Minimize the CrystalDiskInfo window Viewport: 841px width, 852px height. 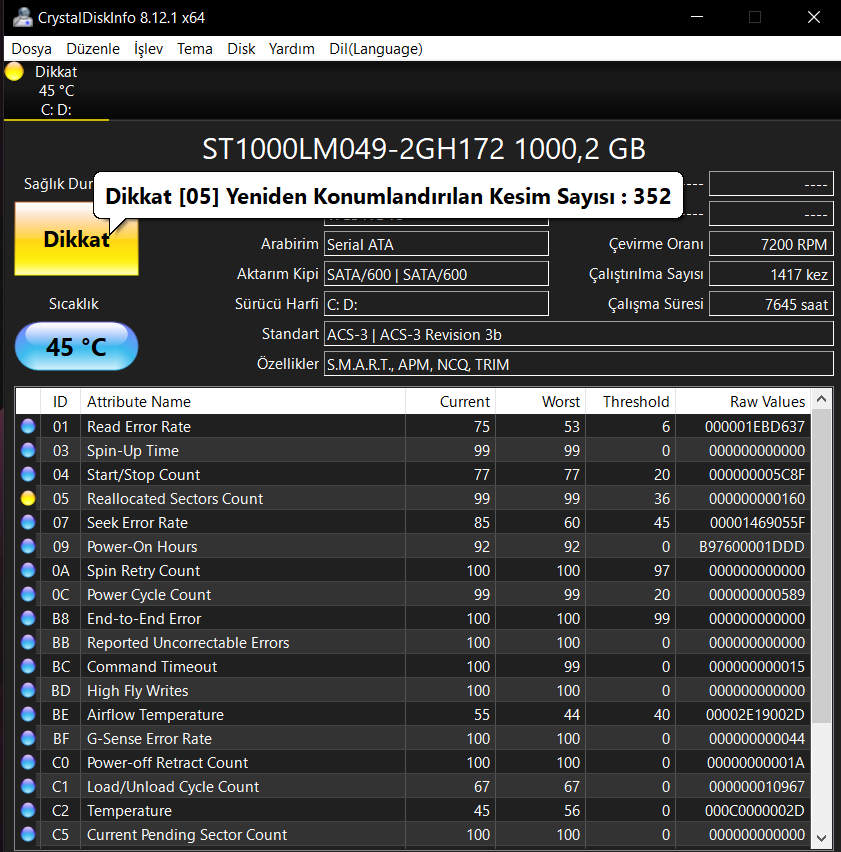pyautogui.click(x=697, y=17)
